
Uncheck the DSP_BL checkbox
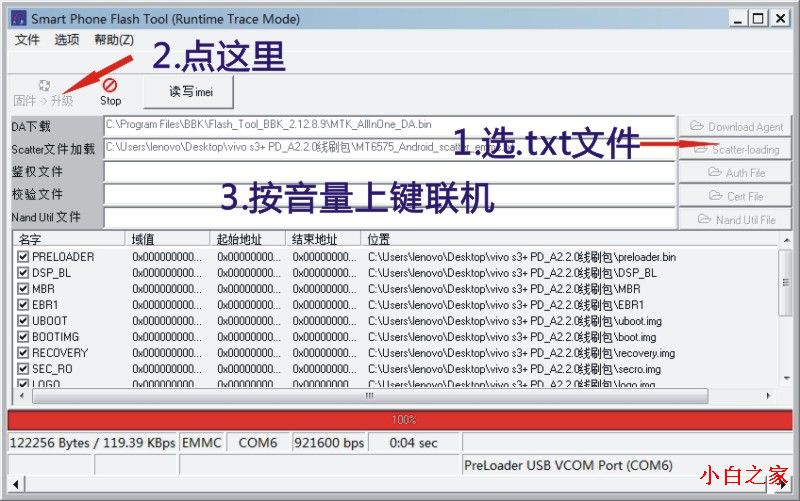(23, 273)
